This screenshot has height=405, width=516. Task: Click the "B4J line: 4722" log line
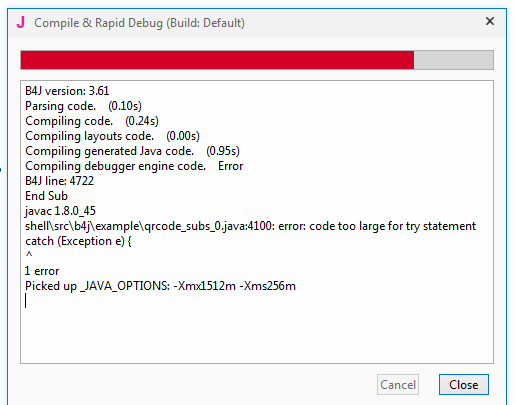coord(59,181)
